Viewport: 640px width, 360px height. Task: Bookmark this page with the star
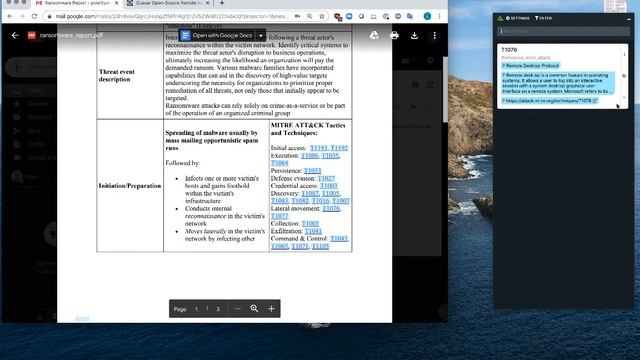322,16
